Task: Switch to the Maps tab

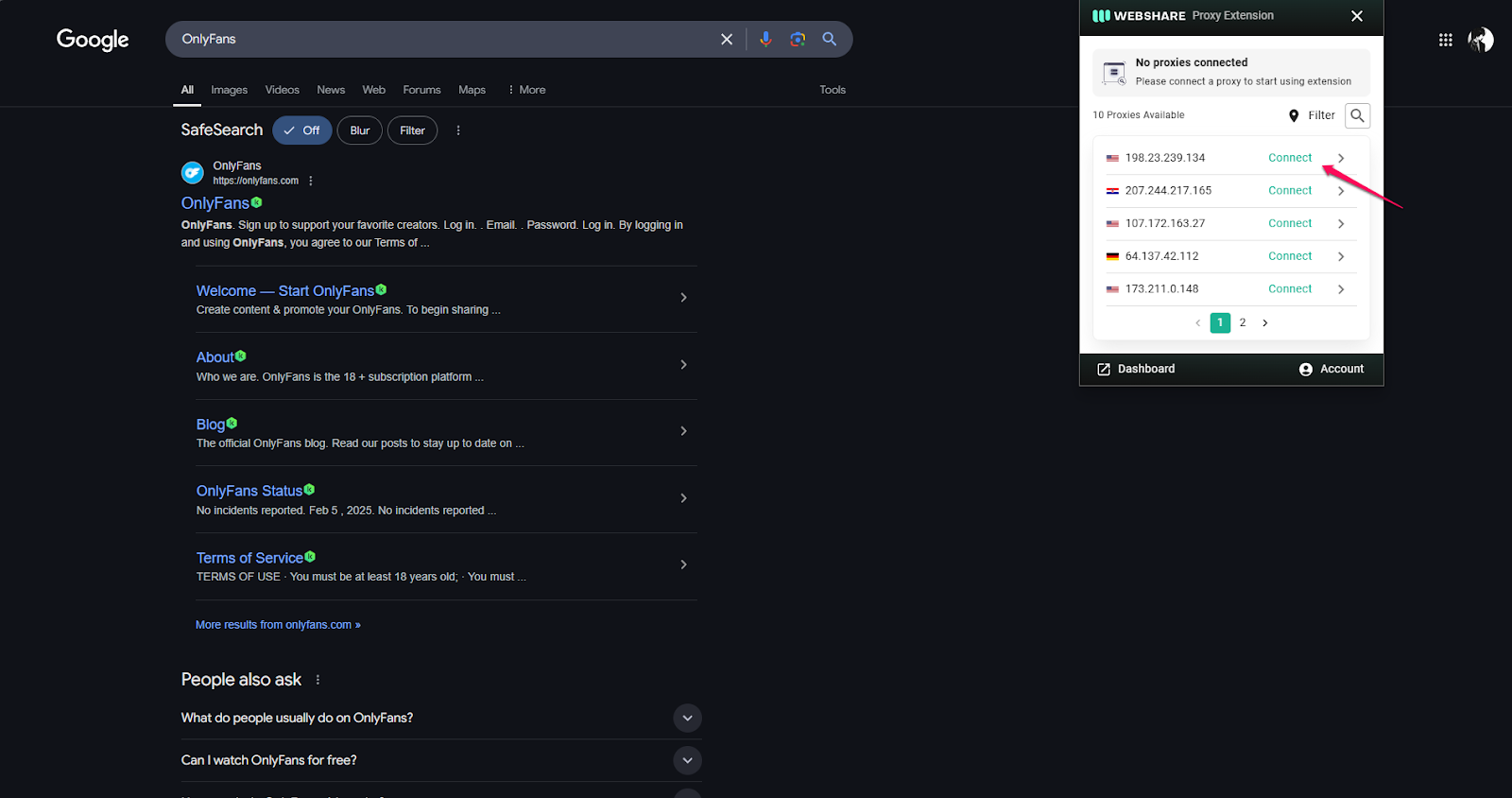Action: pyautogui.click(x=472, y=90)
